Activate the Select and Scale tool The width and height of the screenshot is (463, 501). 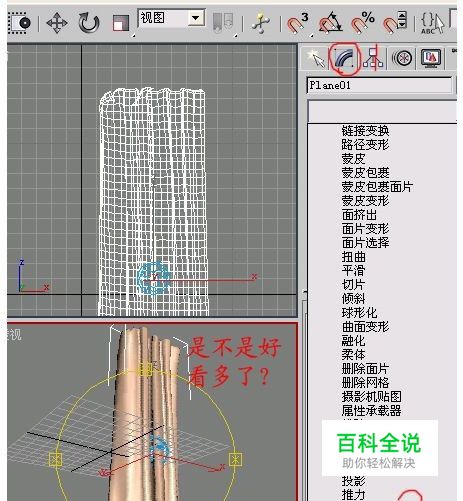pyautogui.click(x=121, y=23)
